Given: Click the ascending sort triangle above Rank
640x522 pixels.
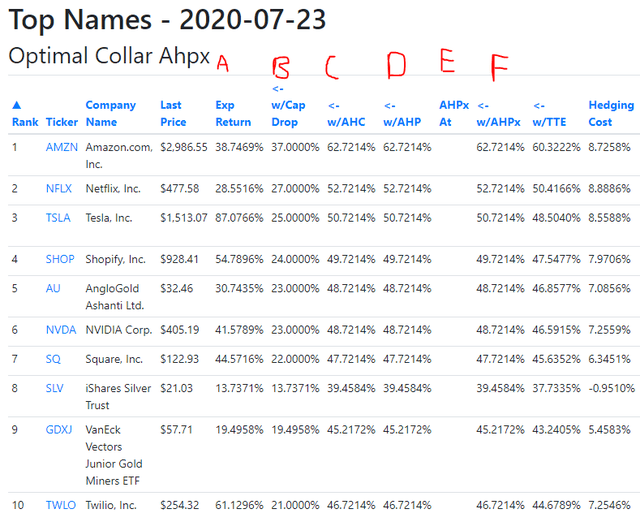Looking at the screenshot, I should coord(17,105).
